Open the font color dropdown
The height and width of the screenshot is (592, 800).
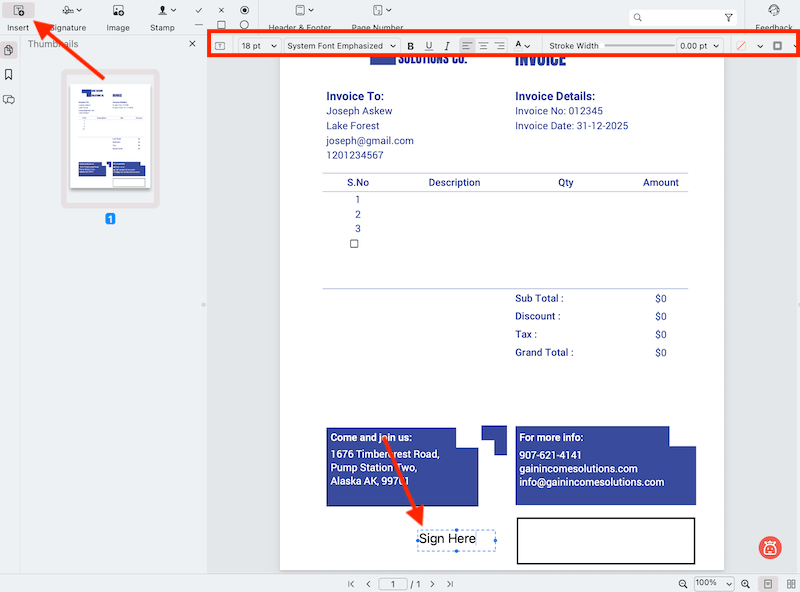(x=522, y=46)
